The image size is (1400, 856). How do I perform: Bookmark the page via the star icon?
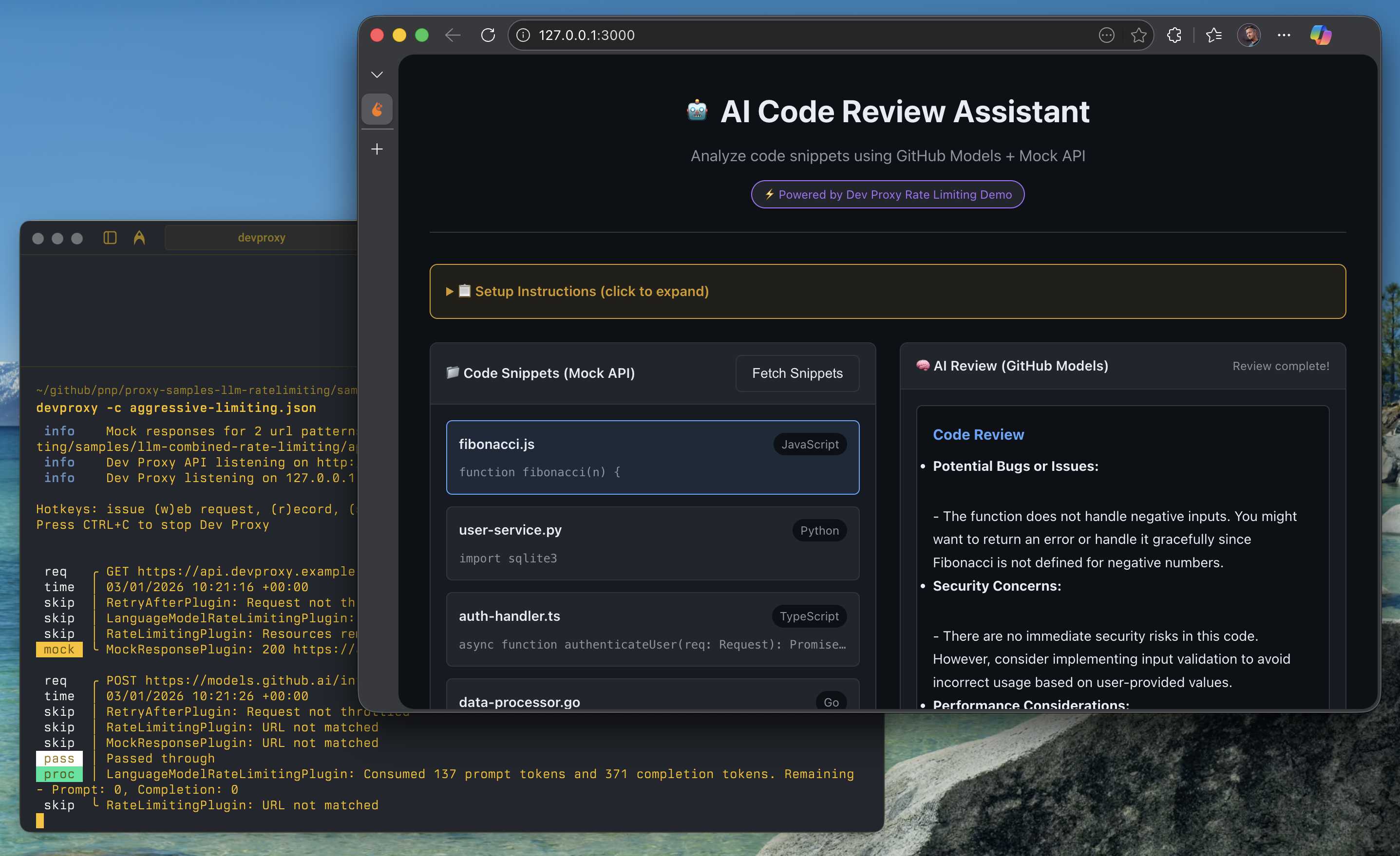coord(1138,35)
